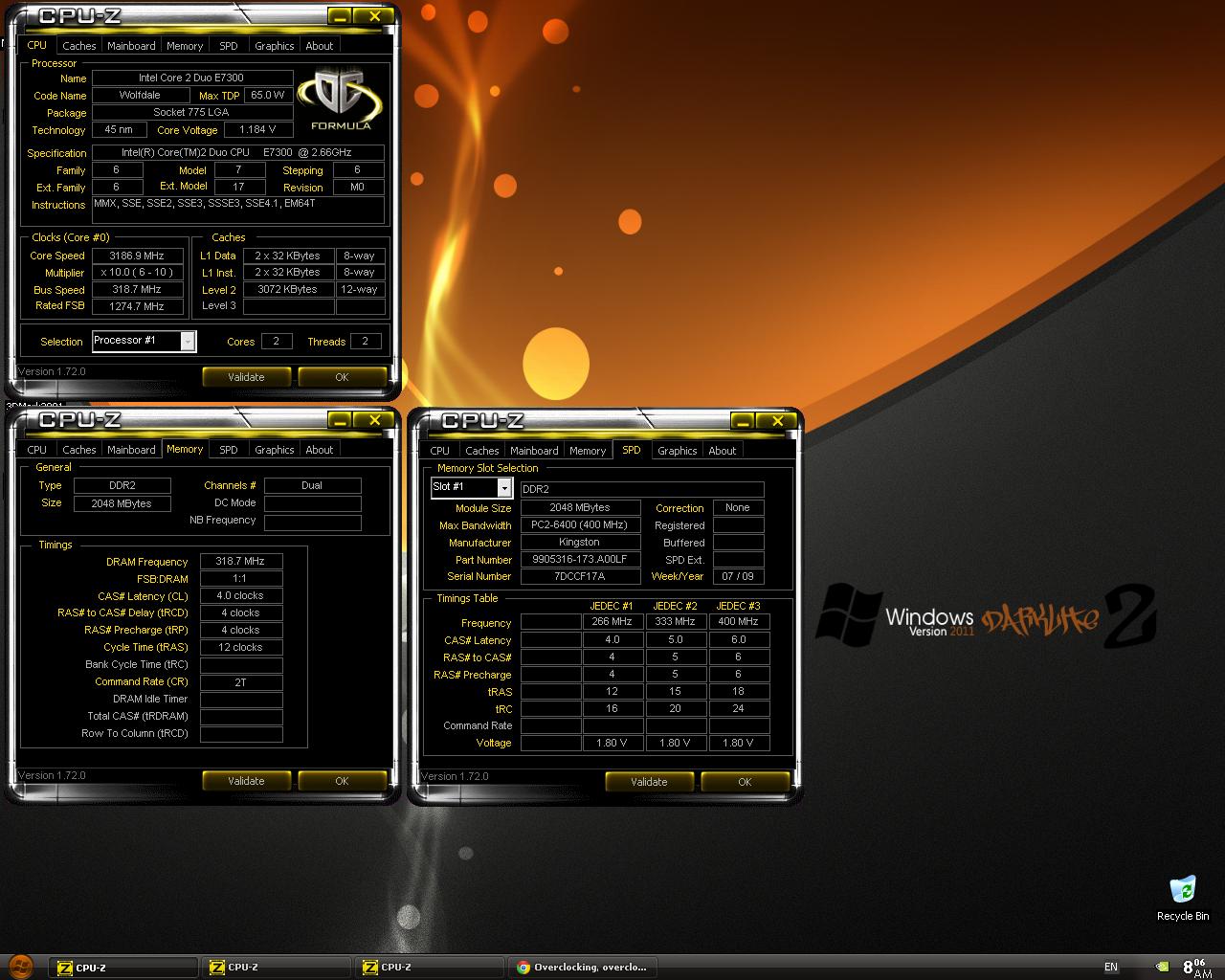Click the Week/Year value 07 / 09
The width and height of the screenshot is (1225, 980).
(x=738, y=577)
